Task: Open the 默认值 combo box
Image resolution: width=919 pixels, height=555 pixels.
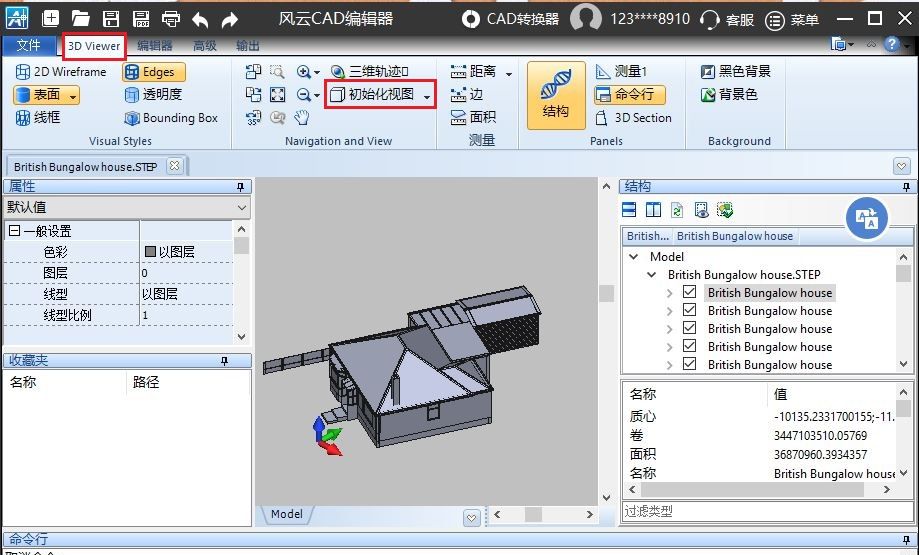Action: tap(127, 207)
